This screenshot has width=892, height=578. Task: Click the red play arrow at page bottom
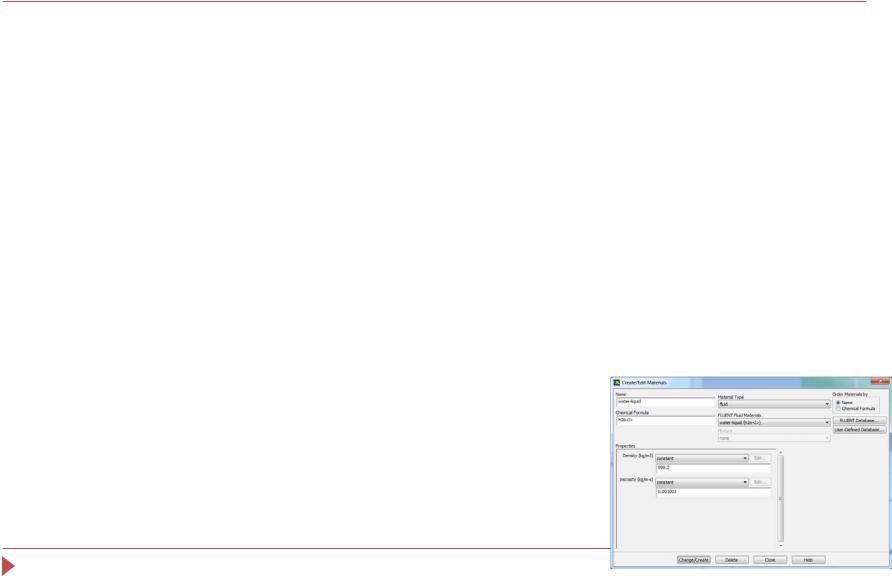point(8,565)
